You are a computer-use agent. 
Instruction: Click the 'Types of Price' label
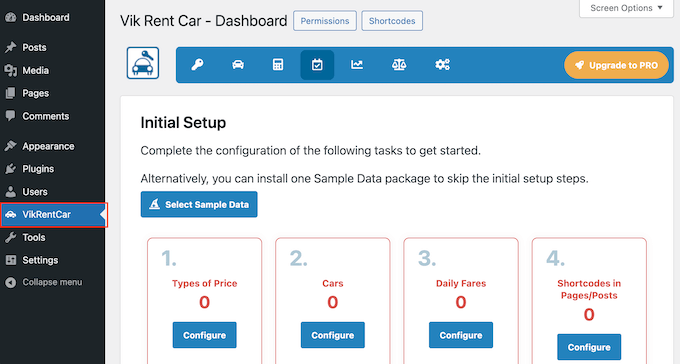(204, 283)
